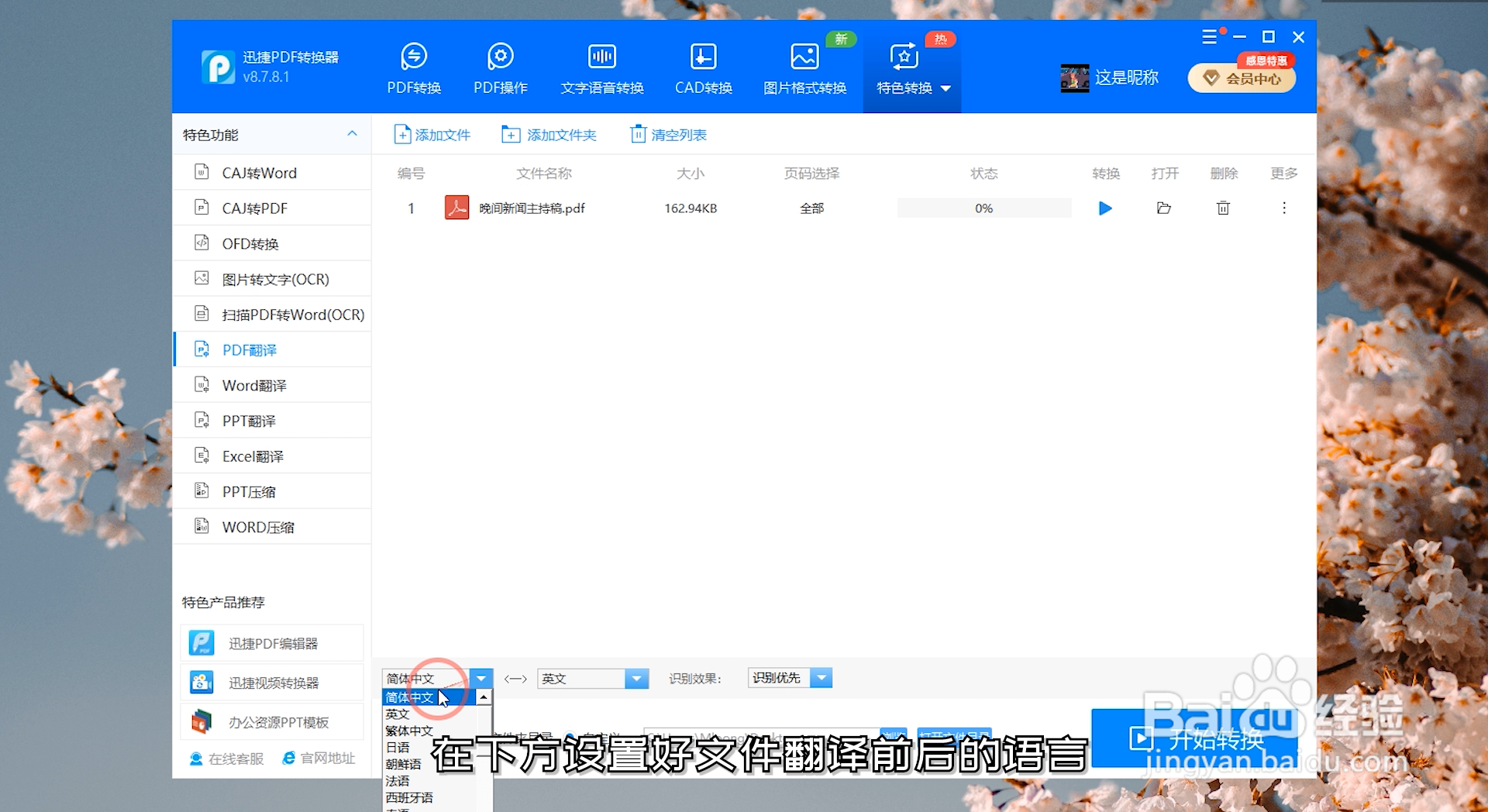Click page selection 全部 for the file

[811, 208]
